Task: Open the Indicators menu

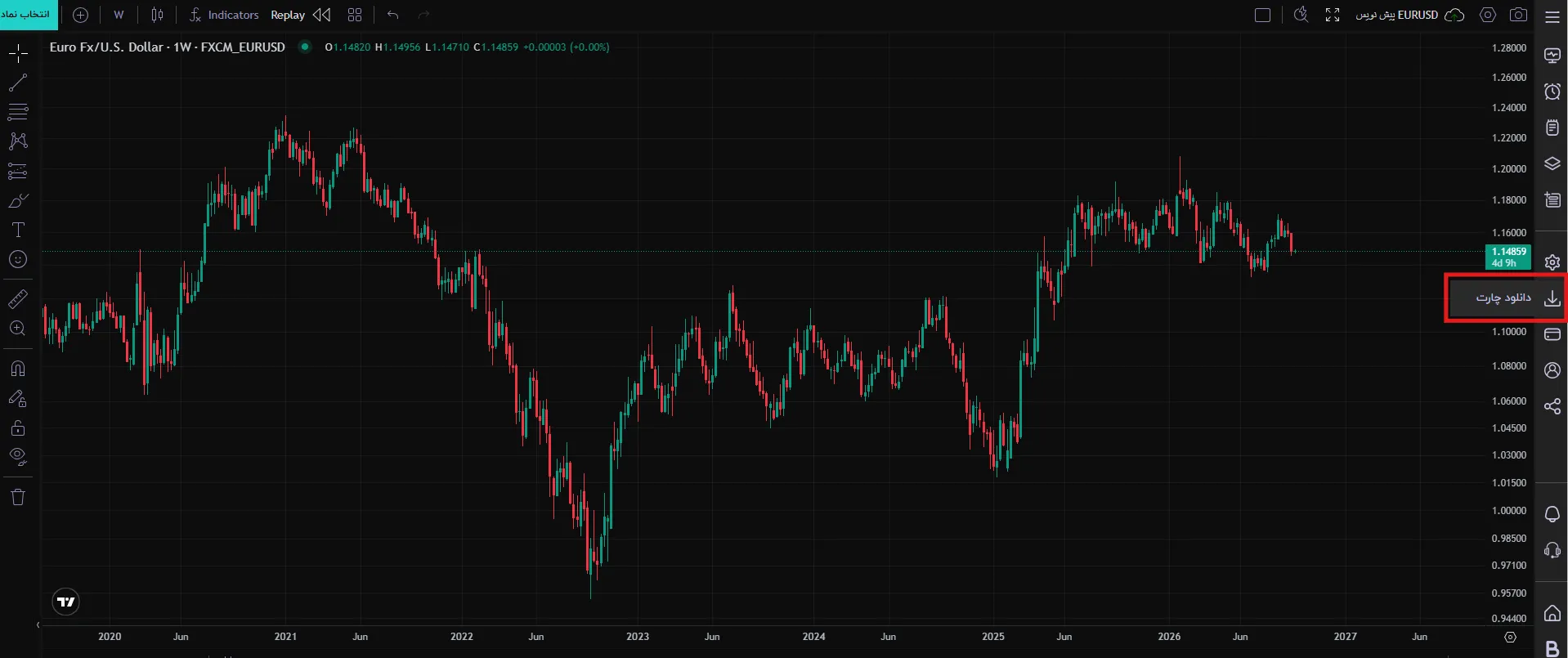Action: pyautogui.click(x=224, y=15)
